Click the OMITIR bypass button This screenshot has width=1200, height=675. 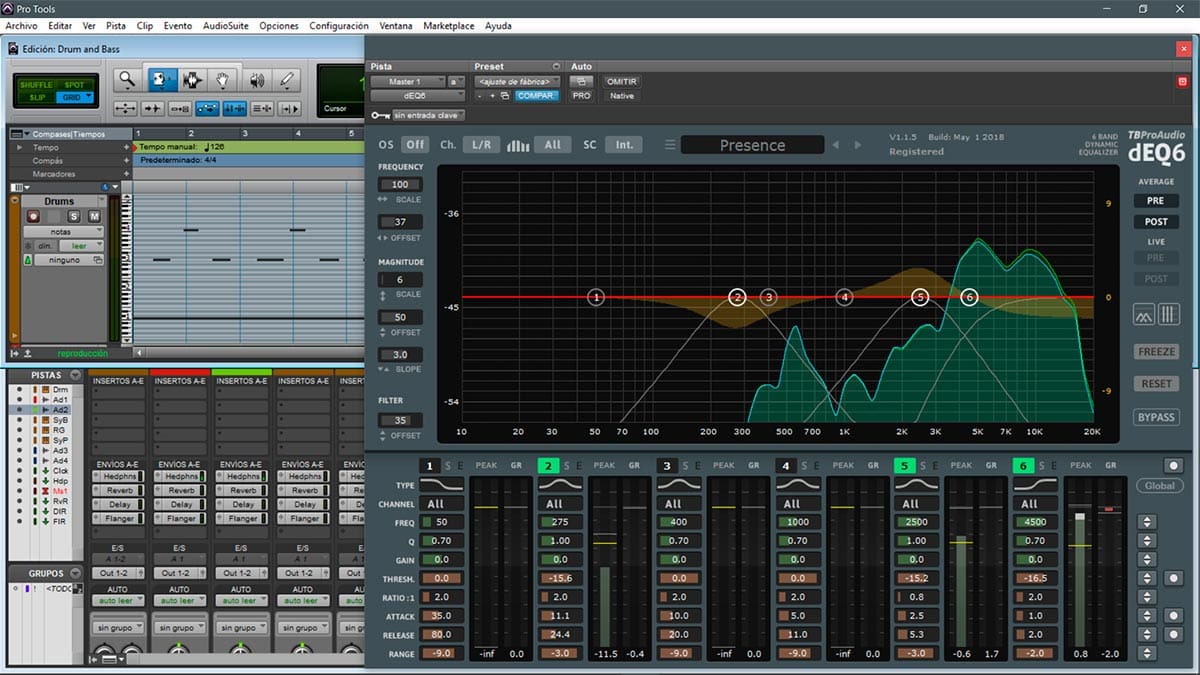621,82
